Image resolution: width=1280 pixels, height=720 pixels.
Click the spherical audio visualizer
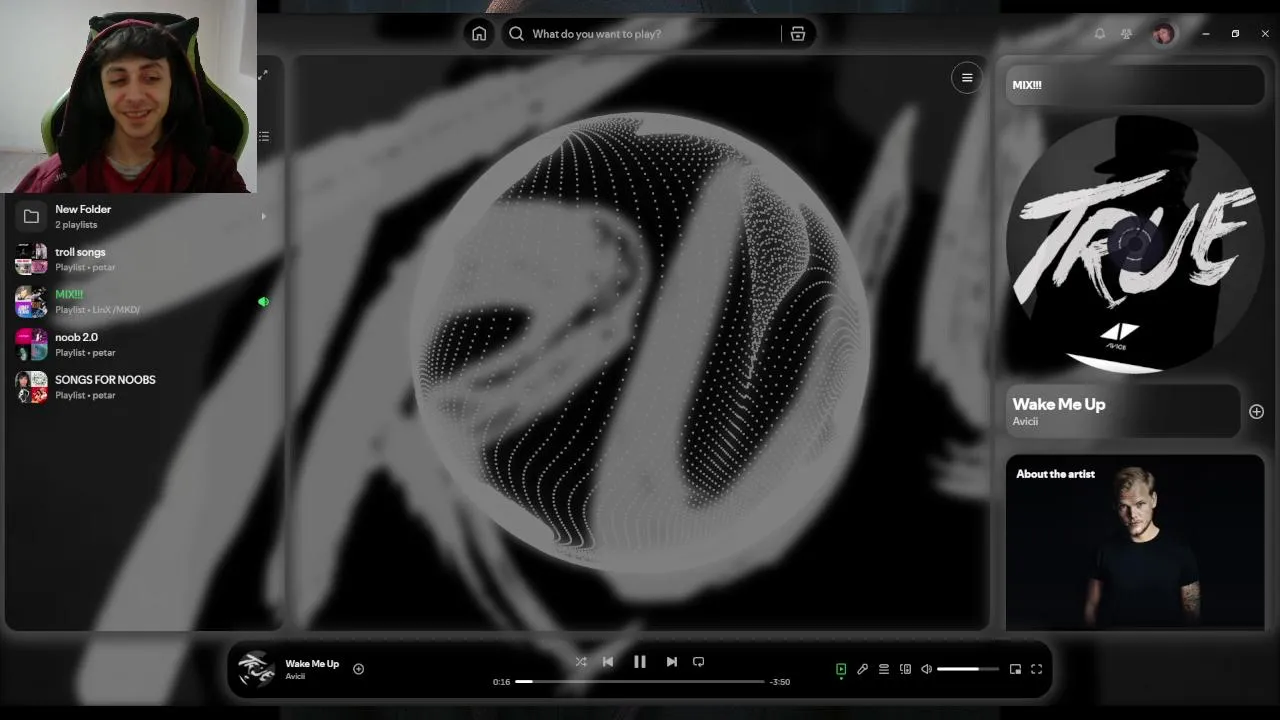click(640, 340)
